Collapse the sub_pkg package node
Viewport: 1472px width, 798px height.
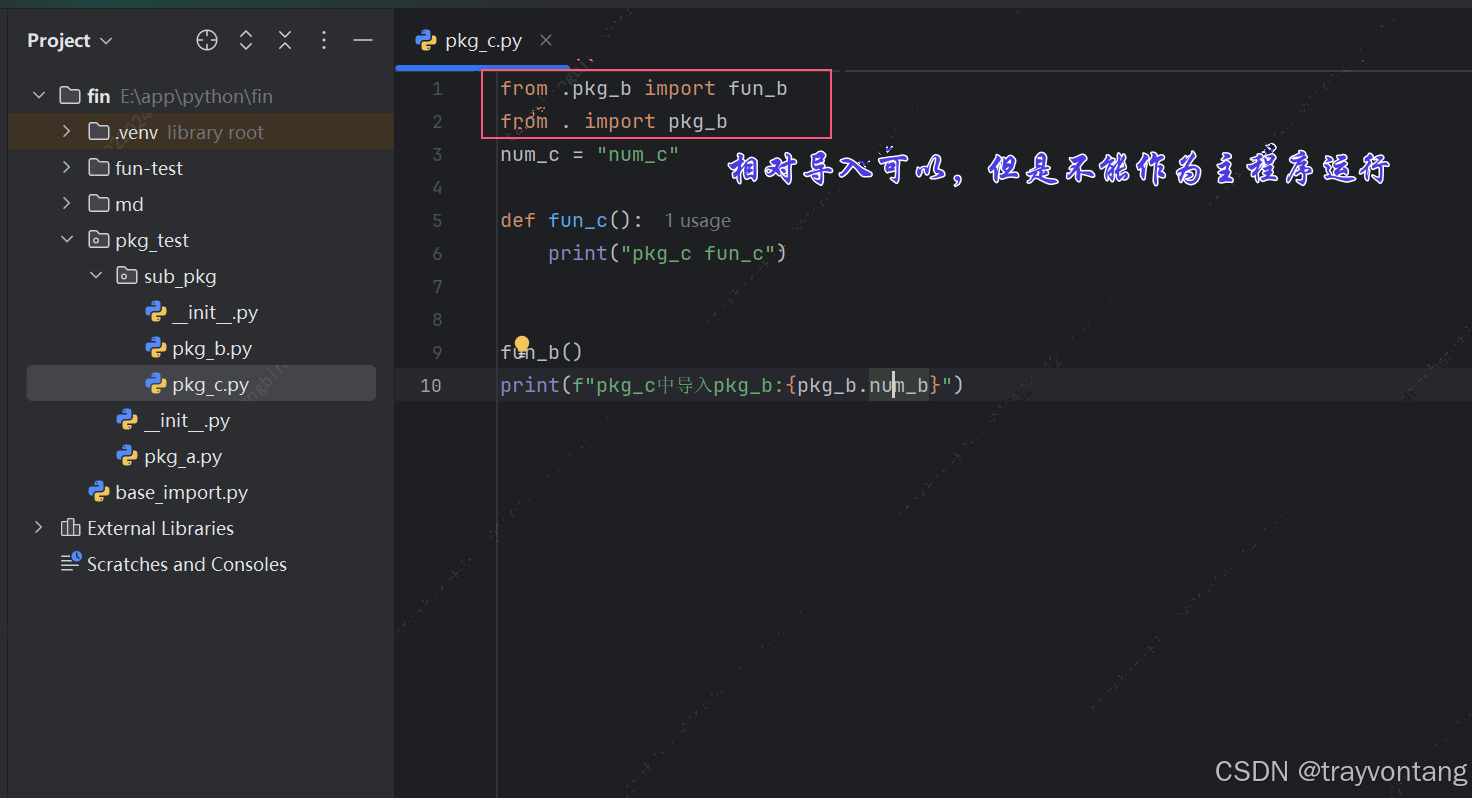[95, 275]
